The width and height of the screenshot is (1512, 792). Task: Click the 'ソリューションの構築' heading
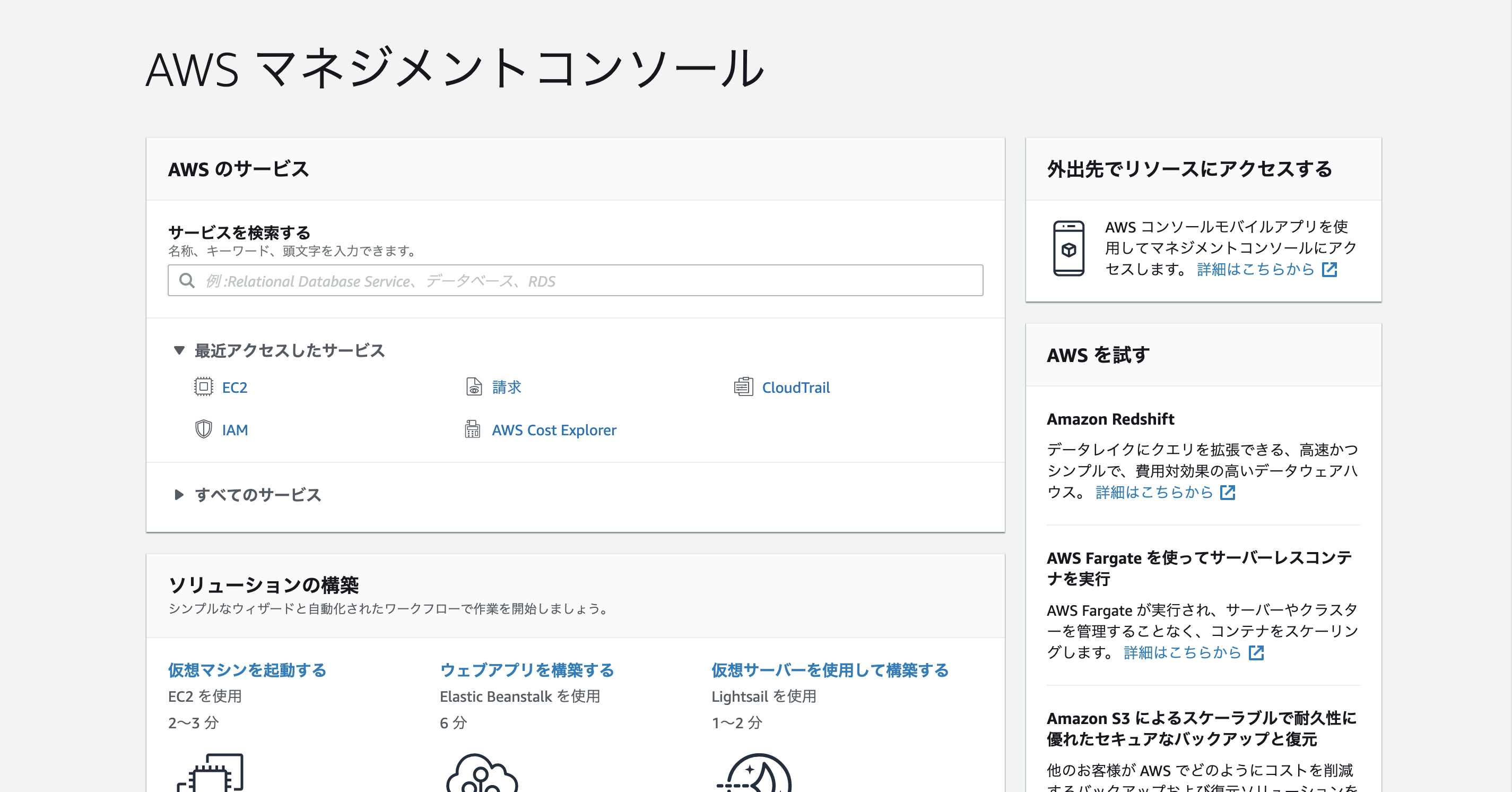[x=263, y=585]
